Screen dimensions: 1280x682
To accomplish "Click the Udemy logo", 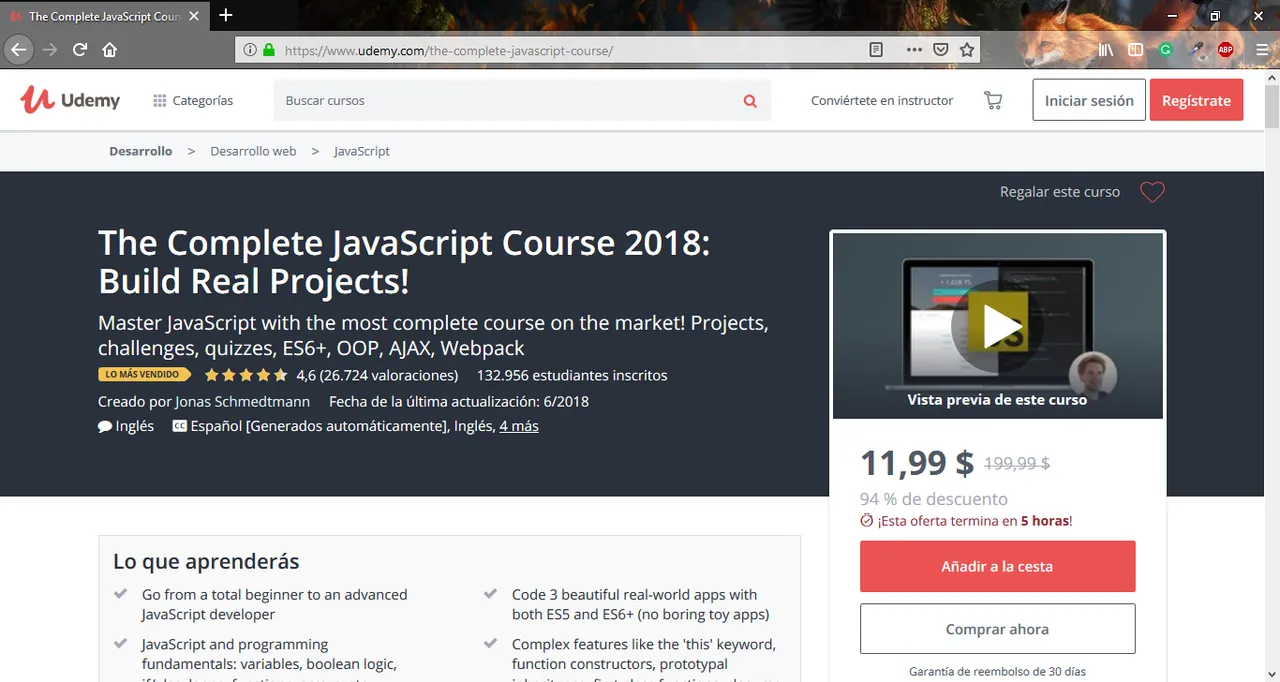I will (70, 99).
